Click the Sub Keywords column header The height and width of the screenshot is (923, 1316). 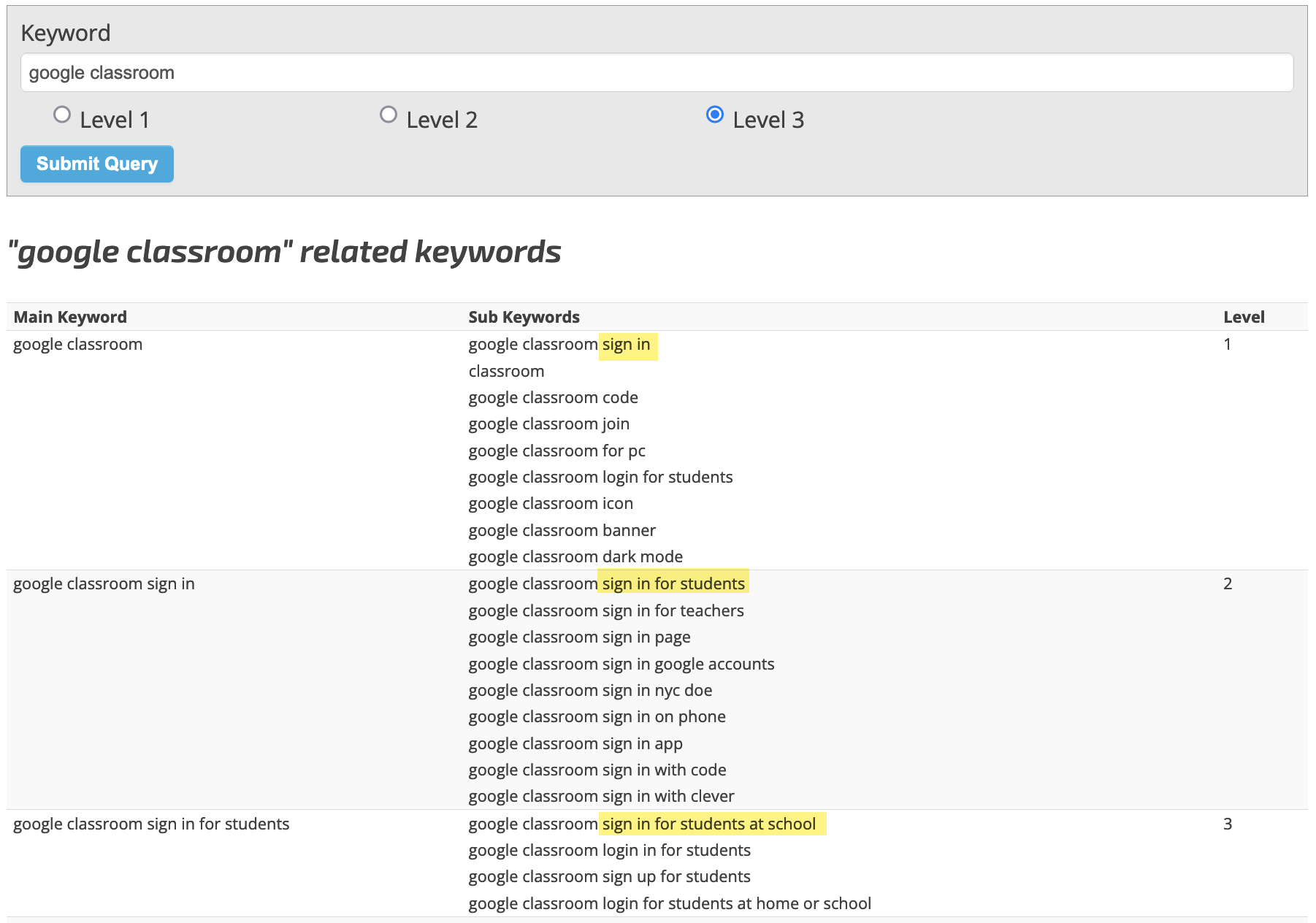(x=524, y=317)
